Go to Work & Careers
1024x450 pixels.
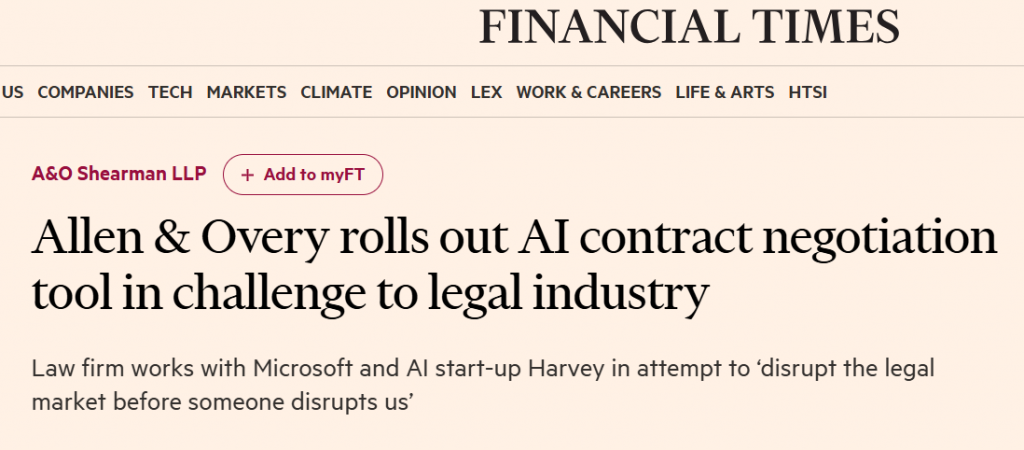pos(588,92)
